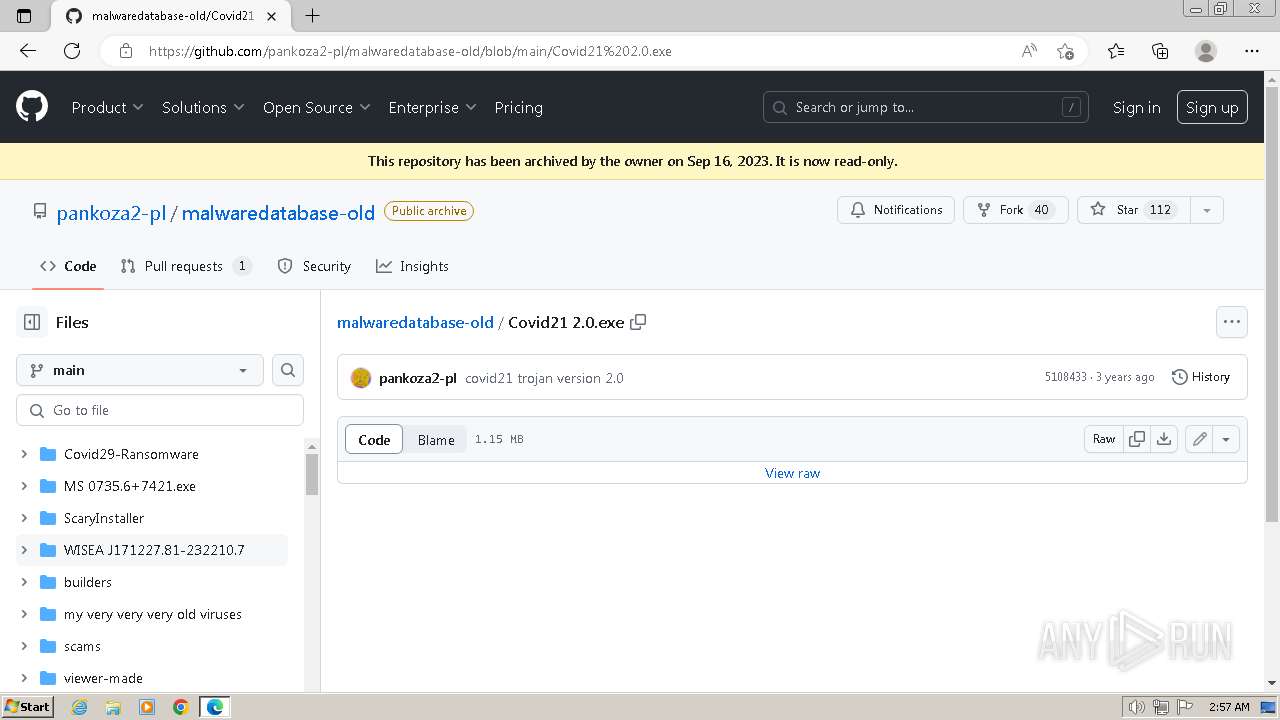Focus the Search or jump to field
1280x720 pixels.
(x=927, y=107)
